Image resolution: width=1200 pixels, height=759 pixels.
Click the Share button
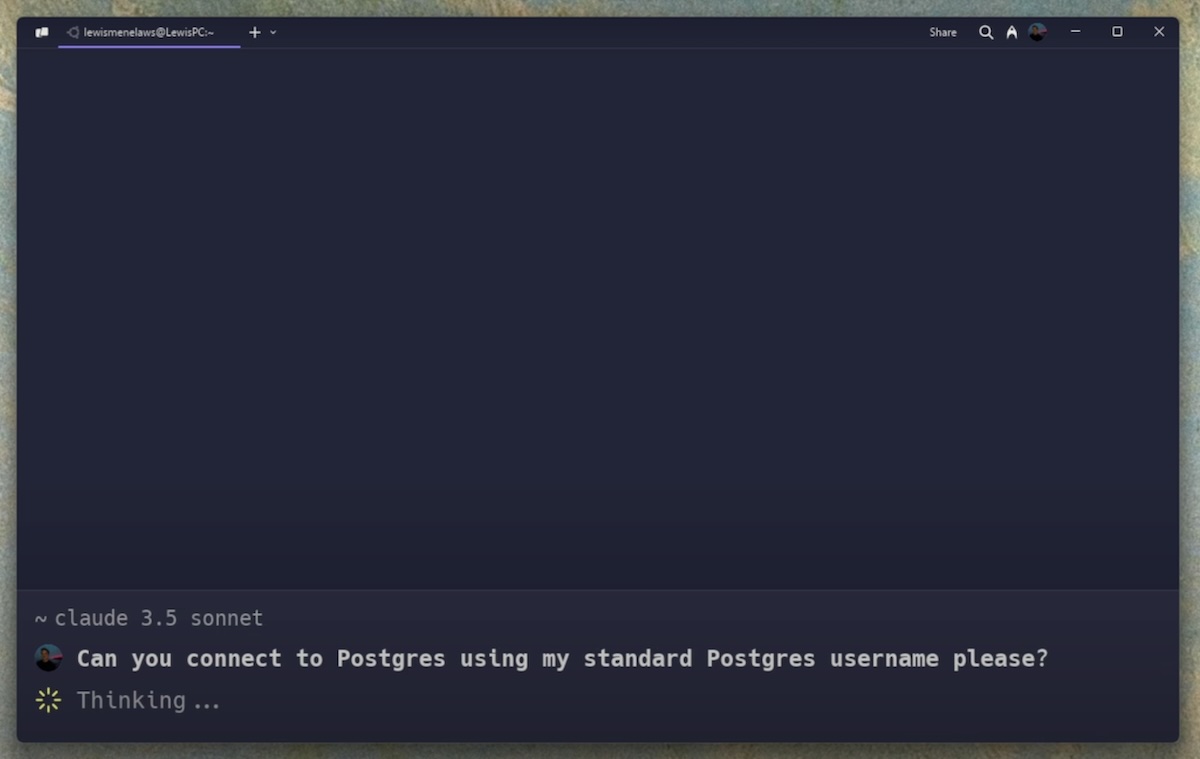[x=943, y=32]
